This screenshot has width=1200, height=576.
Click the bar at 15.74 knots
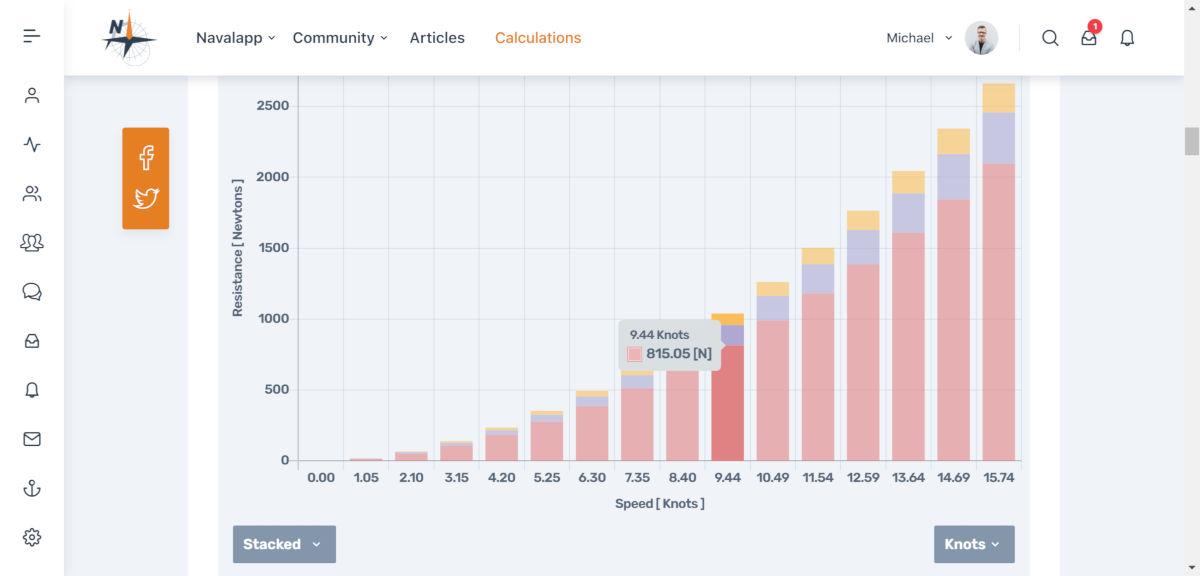(998, 300)
